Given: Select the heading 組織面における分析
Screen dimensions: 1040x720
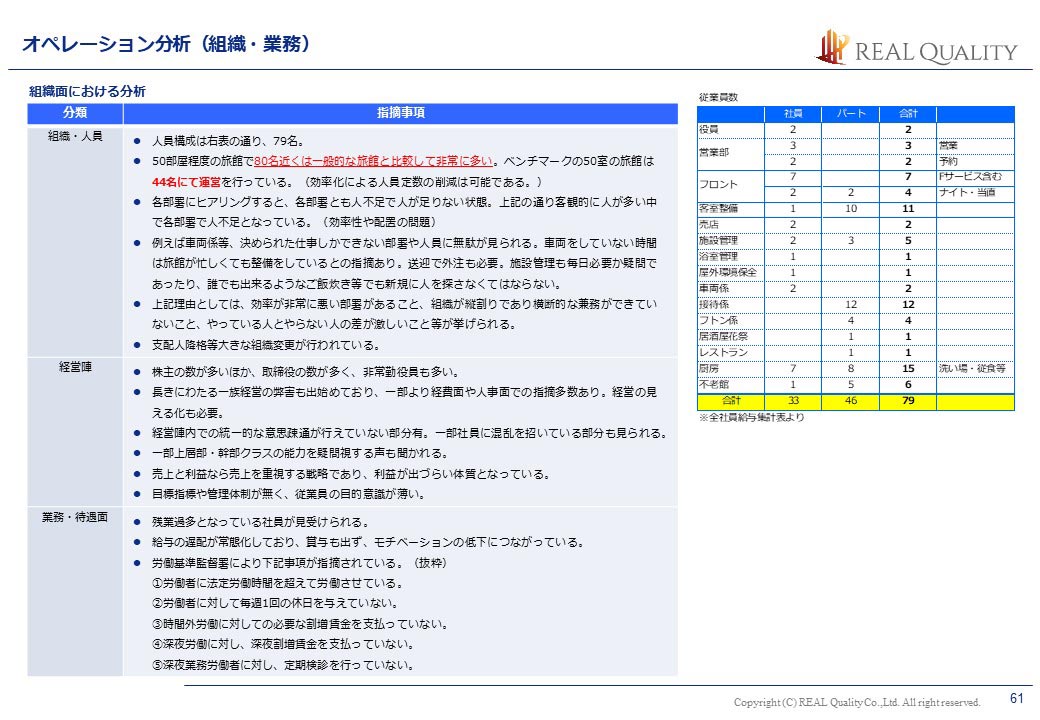Looking at the screenshot, I should coord(87,91).
